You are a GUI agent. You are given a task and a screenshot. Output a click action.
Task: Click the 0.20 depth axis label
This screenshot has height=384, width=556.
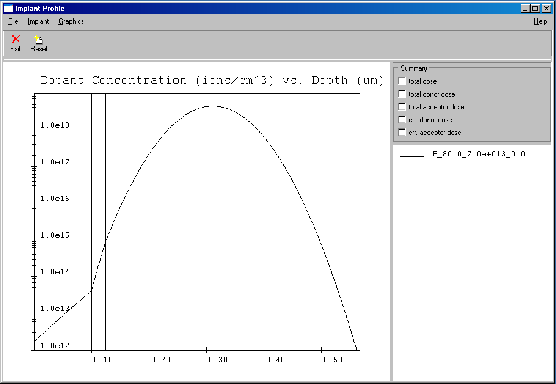point(162,360)
